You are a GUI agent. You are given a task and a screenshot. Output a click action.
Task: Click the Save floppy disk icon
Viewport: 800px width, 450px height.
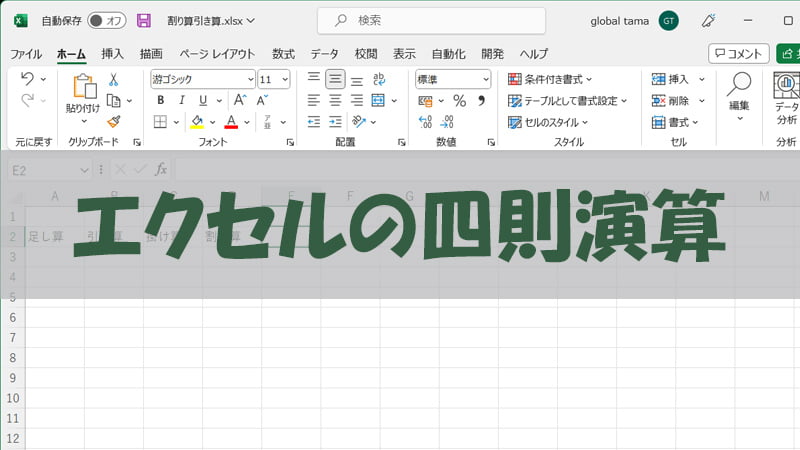tap(144, 20)
